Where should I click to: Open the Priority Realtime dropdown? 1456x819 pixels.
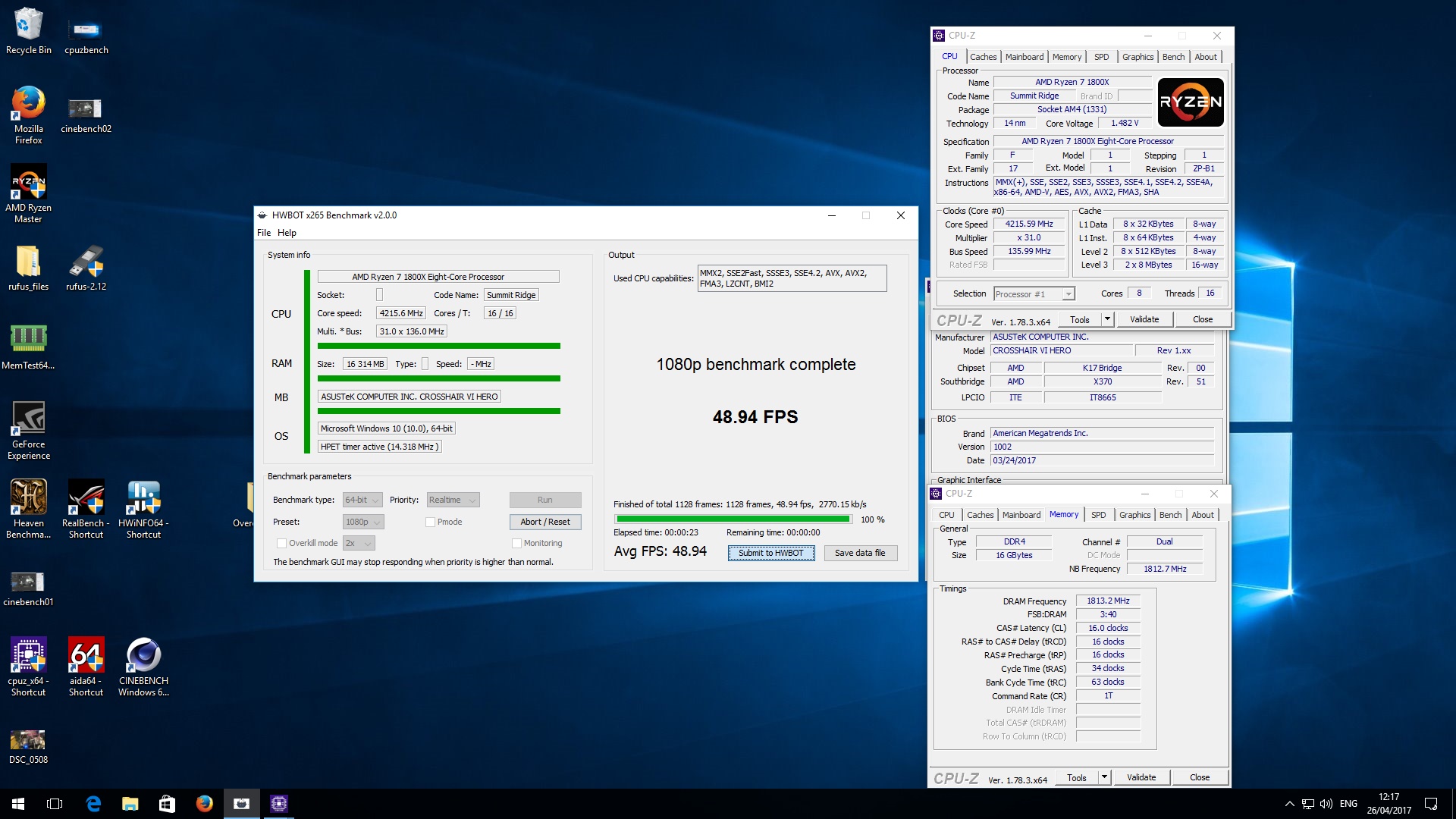click(x=453, y=500)
